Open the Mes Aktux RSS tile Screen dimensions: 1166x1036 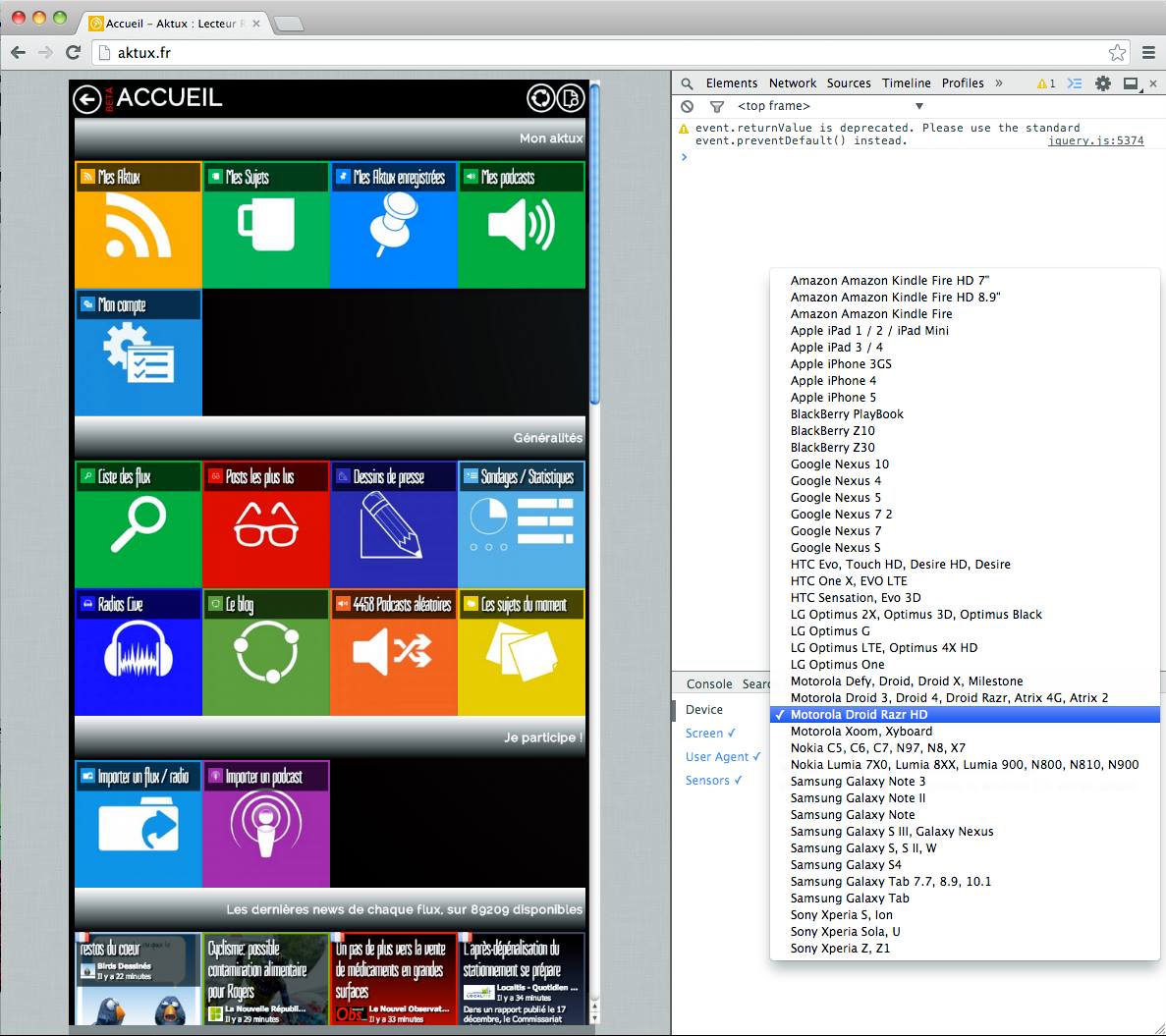click(139, 225)
